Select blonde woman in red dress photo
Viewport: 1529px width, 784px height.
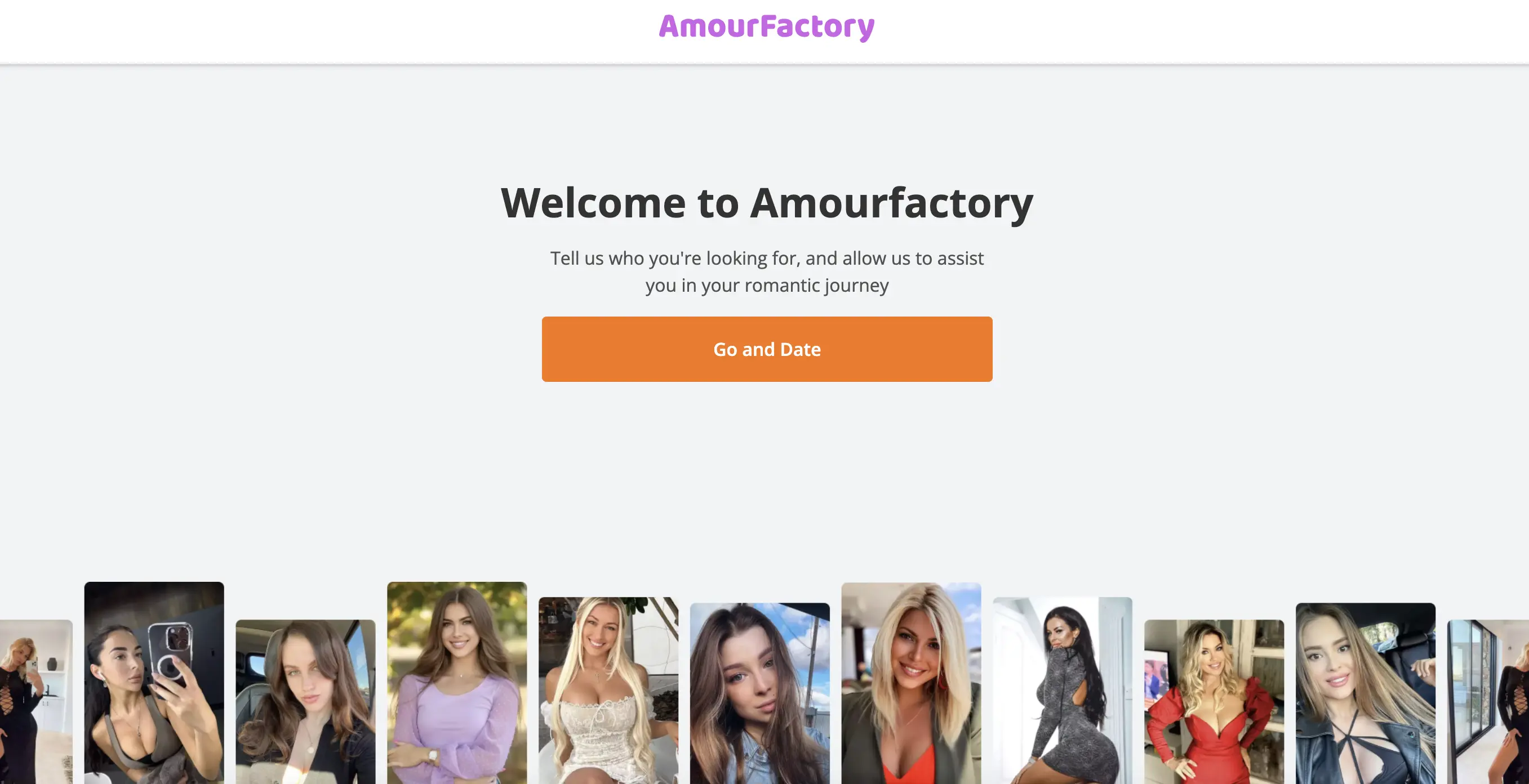pos(1214,702)
